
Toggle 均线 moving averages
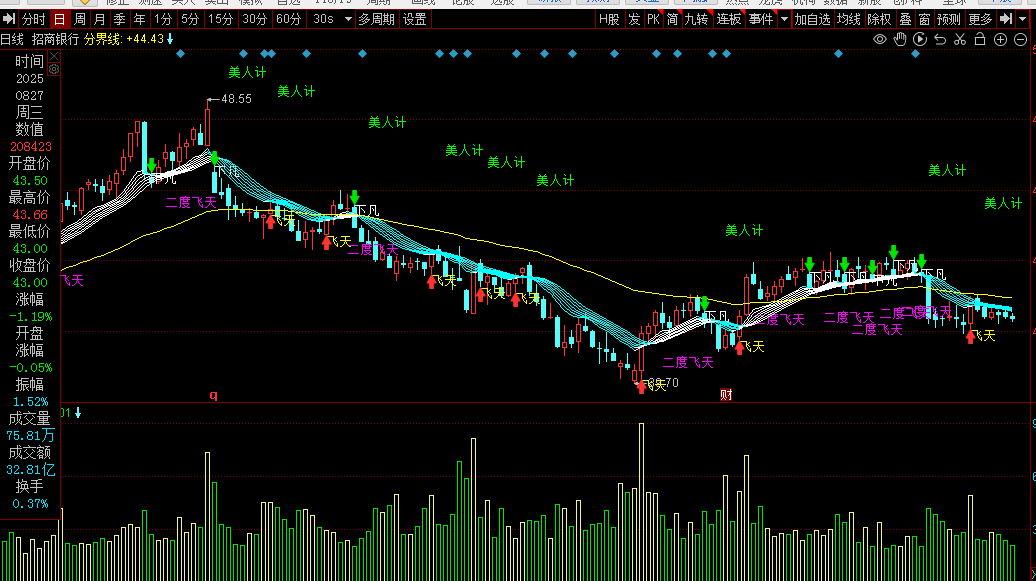tap(848, 19)
